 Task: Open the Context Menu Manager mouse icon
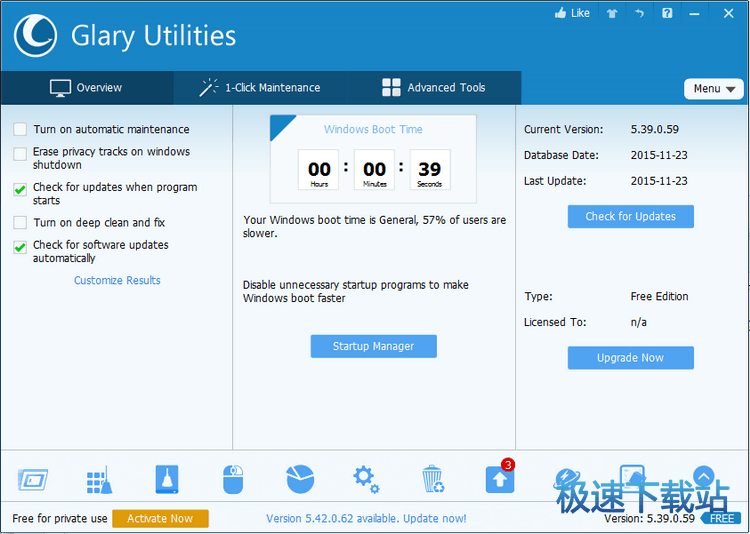233,479
